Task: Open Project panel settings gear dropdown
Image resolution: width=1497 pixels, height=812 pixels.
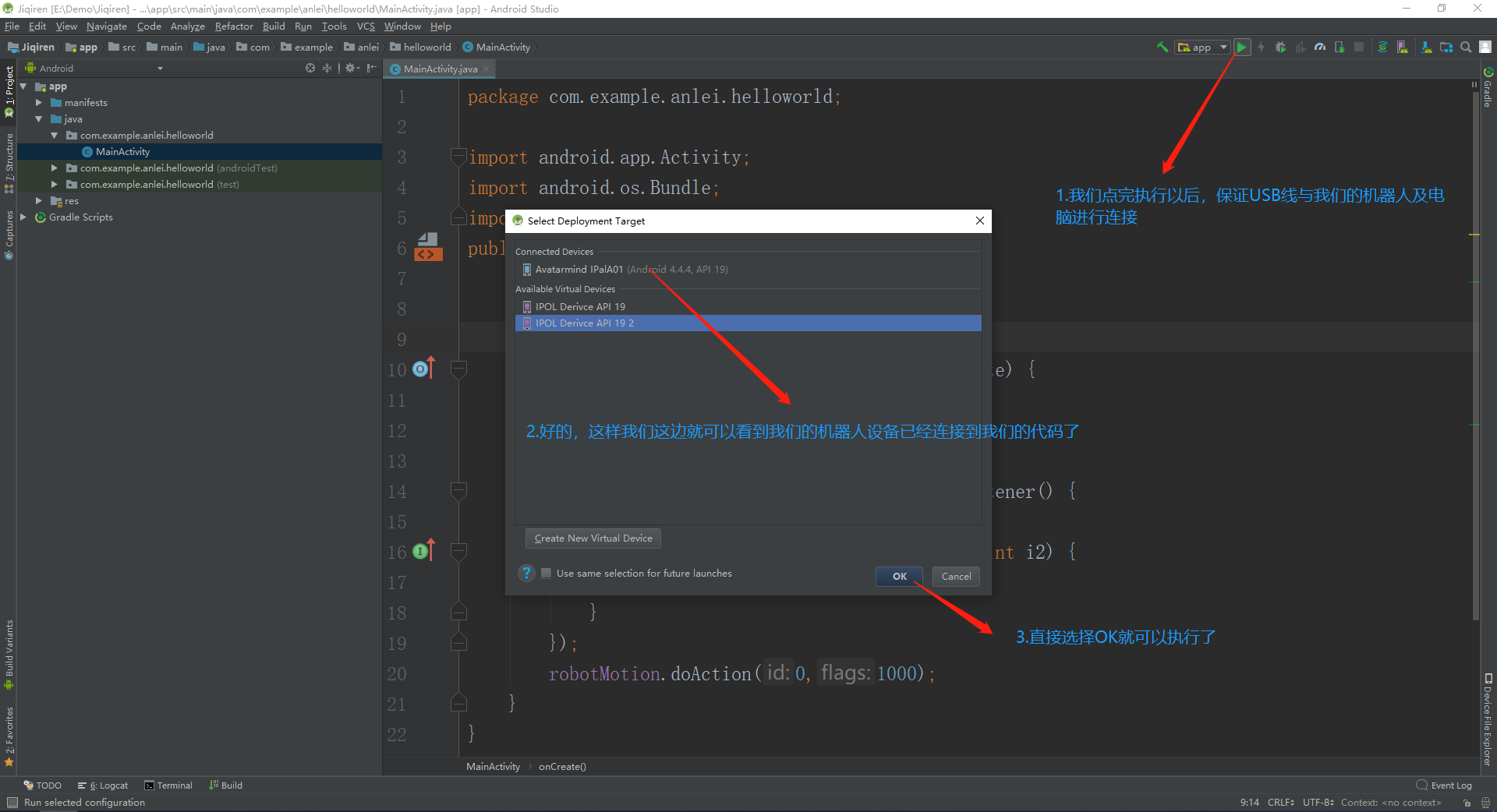Action: tap(352, 69)
